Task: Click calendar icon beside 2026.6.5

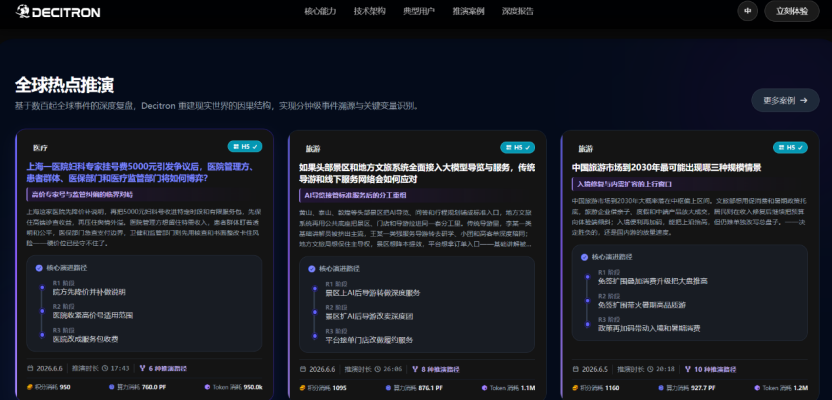Action: point(575,369)
